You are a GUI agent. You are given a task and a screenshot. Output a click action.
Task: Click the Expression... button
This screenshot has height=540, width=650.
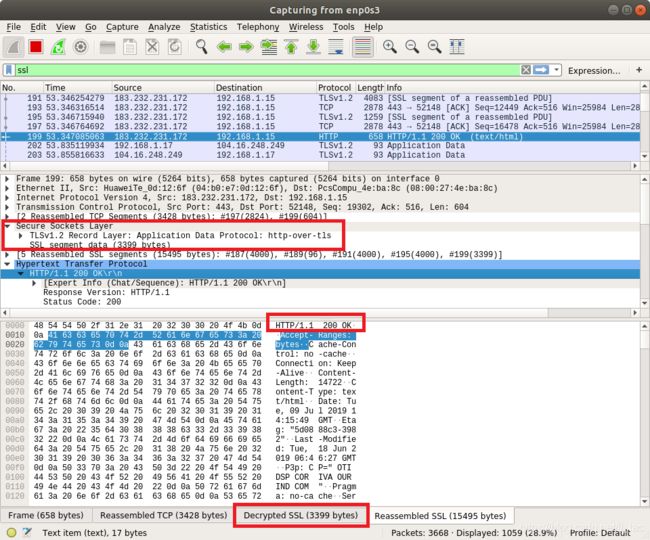594,70
